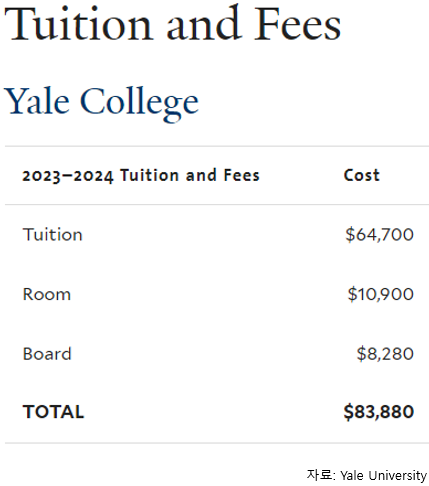Click the word Fees in main title

tap(298, 25)
